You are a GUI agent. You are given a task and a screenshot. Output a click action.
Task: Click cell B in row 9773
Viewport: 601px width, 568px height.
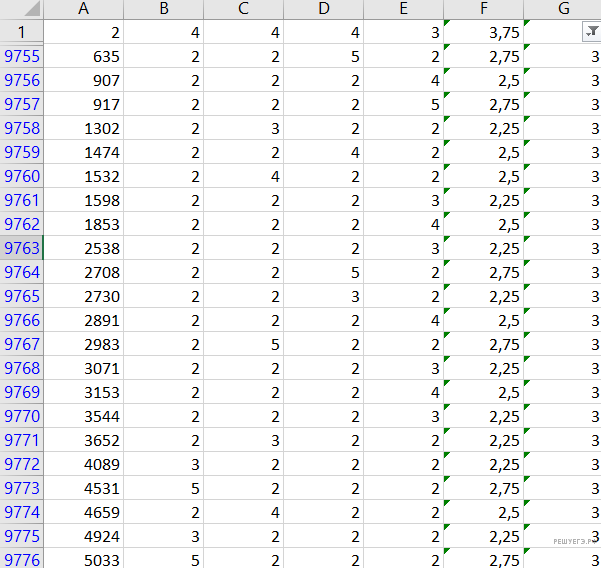click(x=163, y=488)
